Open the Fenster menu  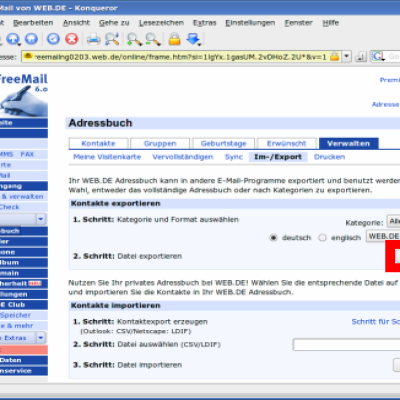(298, 23)
